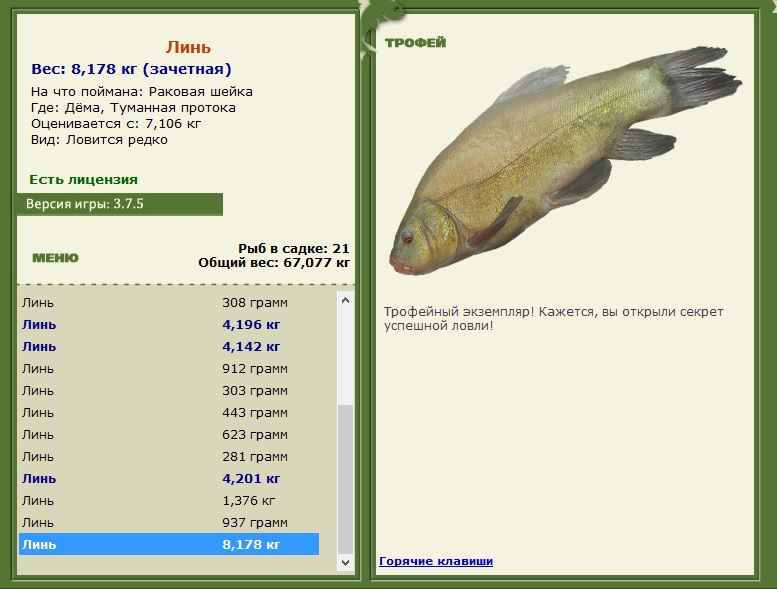The height and width of the screenshot is (589, 777).
Task: Click the Общий вес: 67,077 кг text
Action: pos(274,263)
